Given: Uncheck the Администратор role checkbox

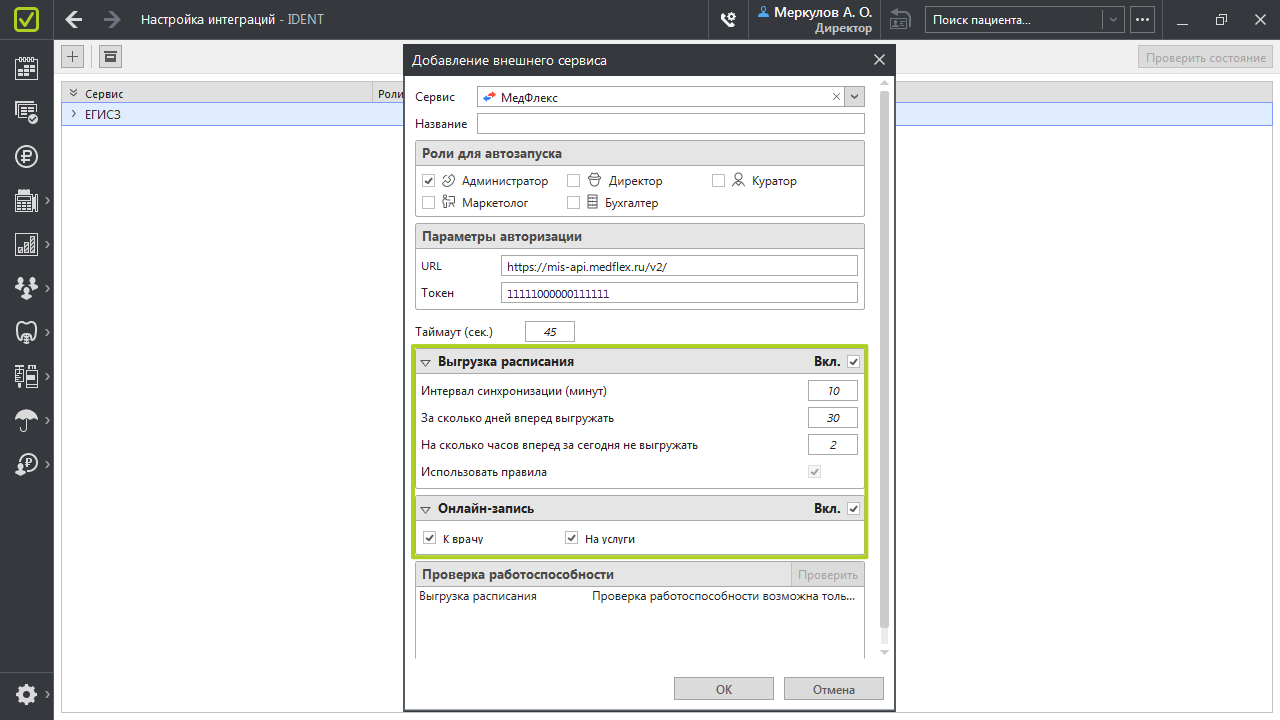Looking at the screenshot, I should point(429,181).
